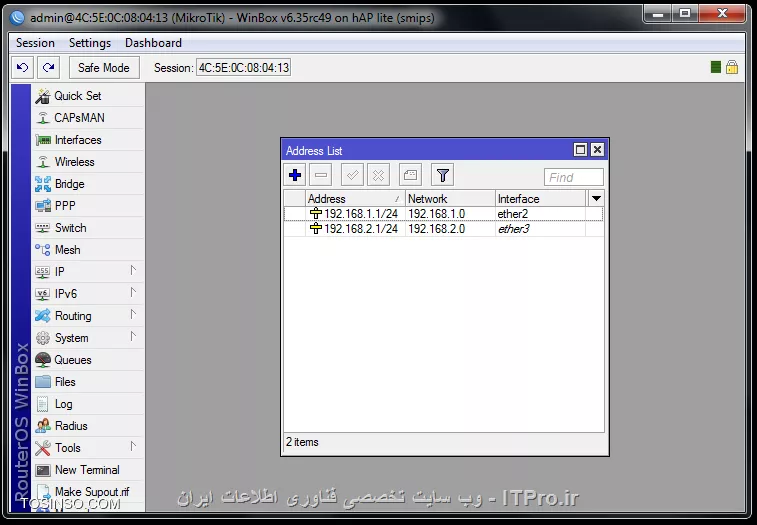757x525 pixels.
Task: Click the Find search box
Action: [574, 177]
